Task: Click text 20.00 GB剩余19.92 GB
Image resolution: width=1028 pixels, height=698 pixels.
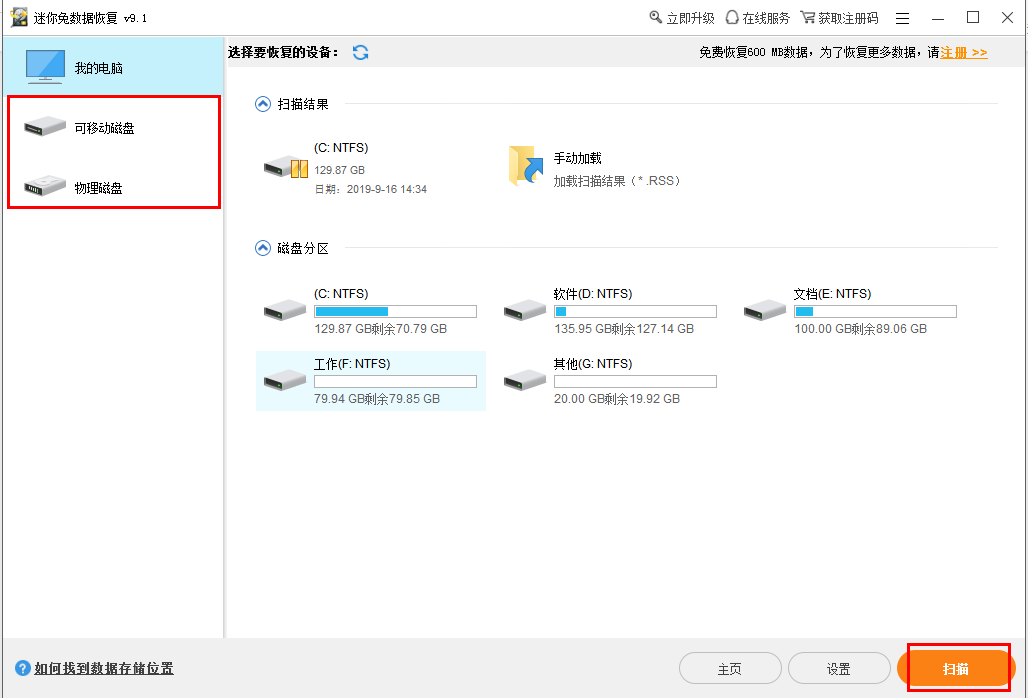Action: click(617, 399)
